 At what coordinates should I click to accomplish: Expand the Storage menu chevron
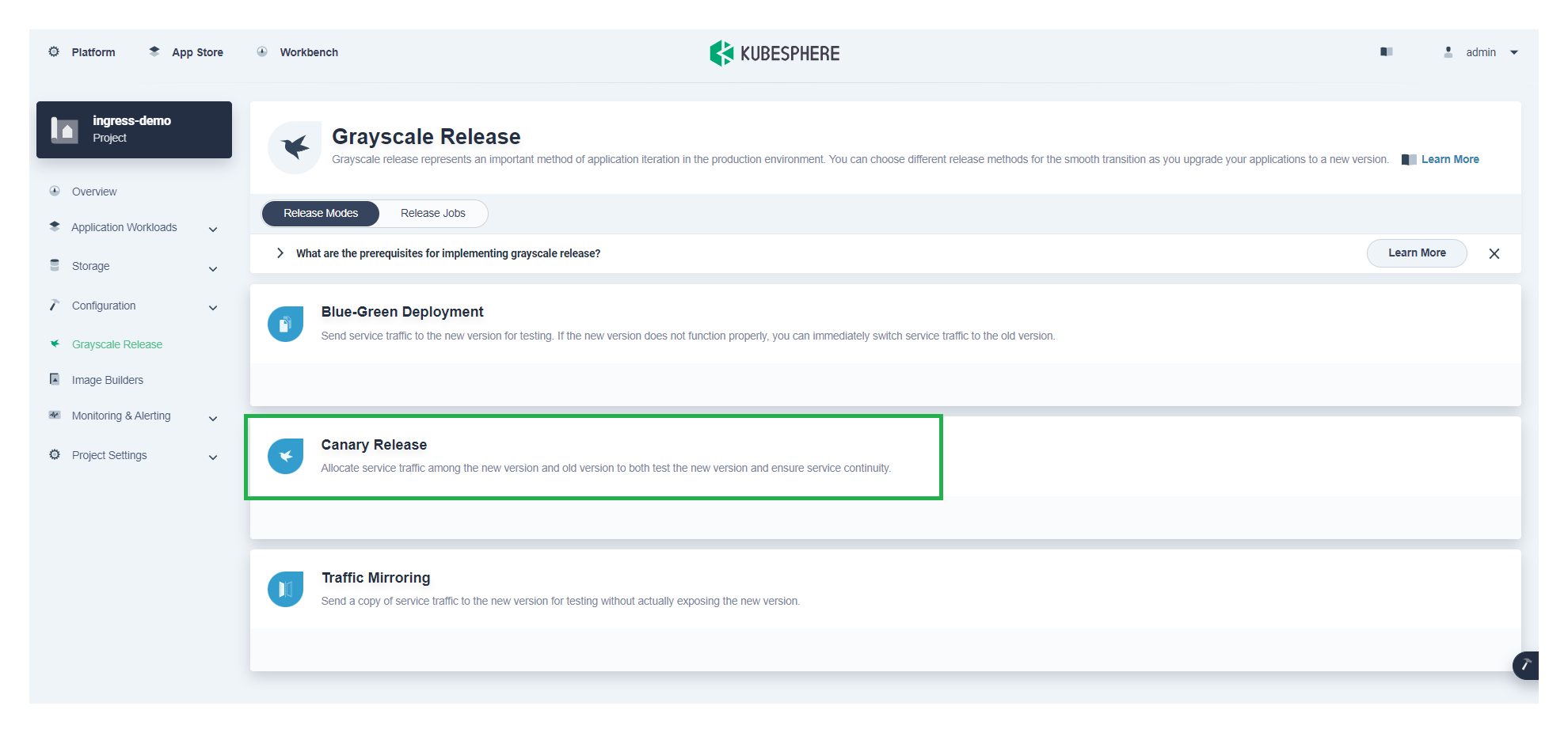[x=213, y=268]
